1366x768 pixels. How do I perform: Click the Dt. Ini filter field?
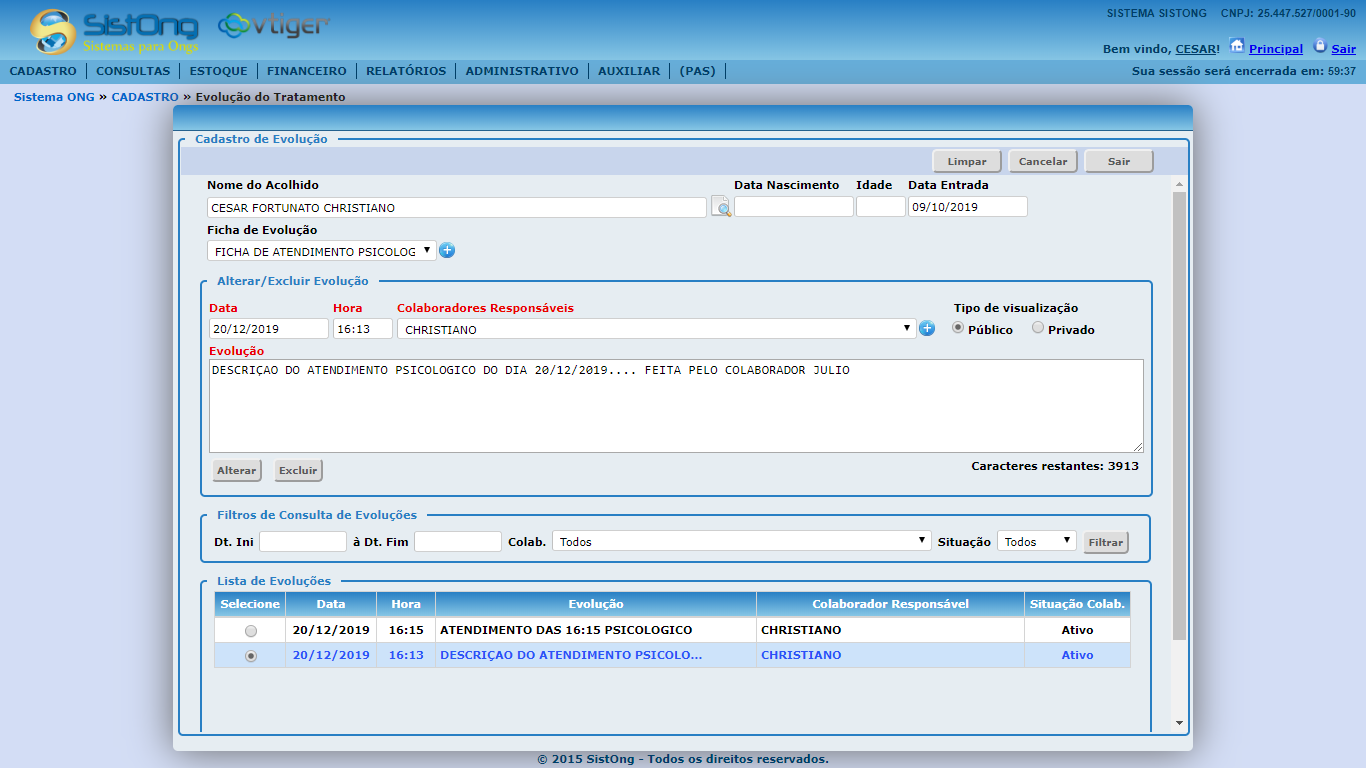(303, 541)
